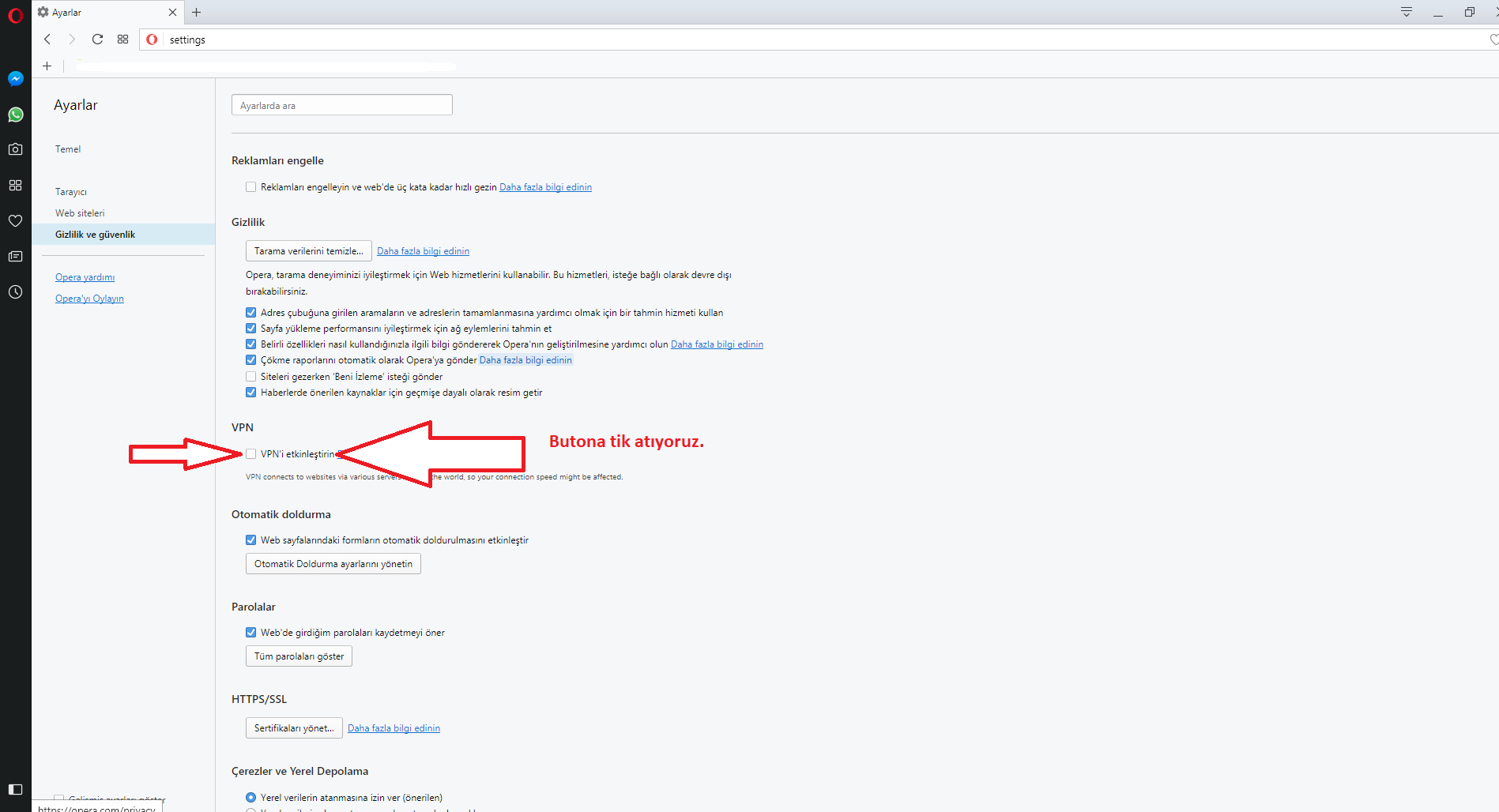Viewport: 1499px width, 812px height.
Task: Open the tab menu icon in the title bar
Action: click(x=1407, y=12)
